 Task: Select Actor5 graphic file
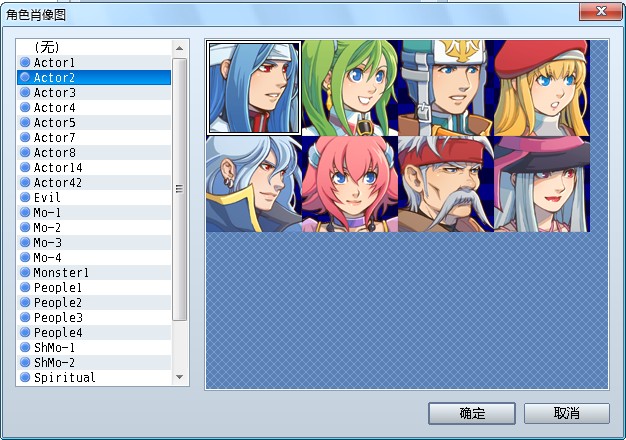pos(94,122)
